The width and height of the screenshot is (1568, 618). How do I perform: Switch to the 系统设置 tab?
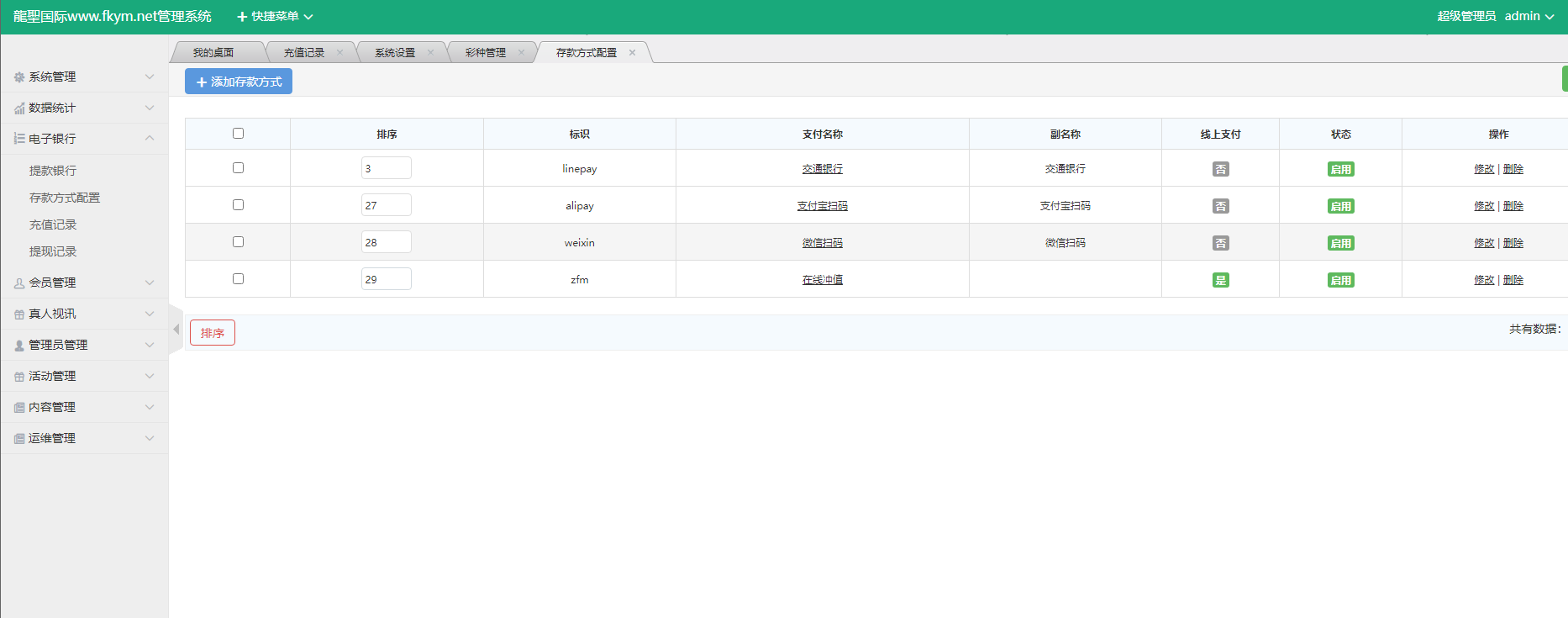point(395,52)
